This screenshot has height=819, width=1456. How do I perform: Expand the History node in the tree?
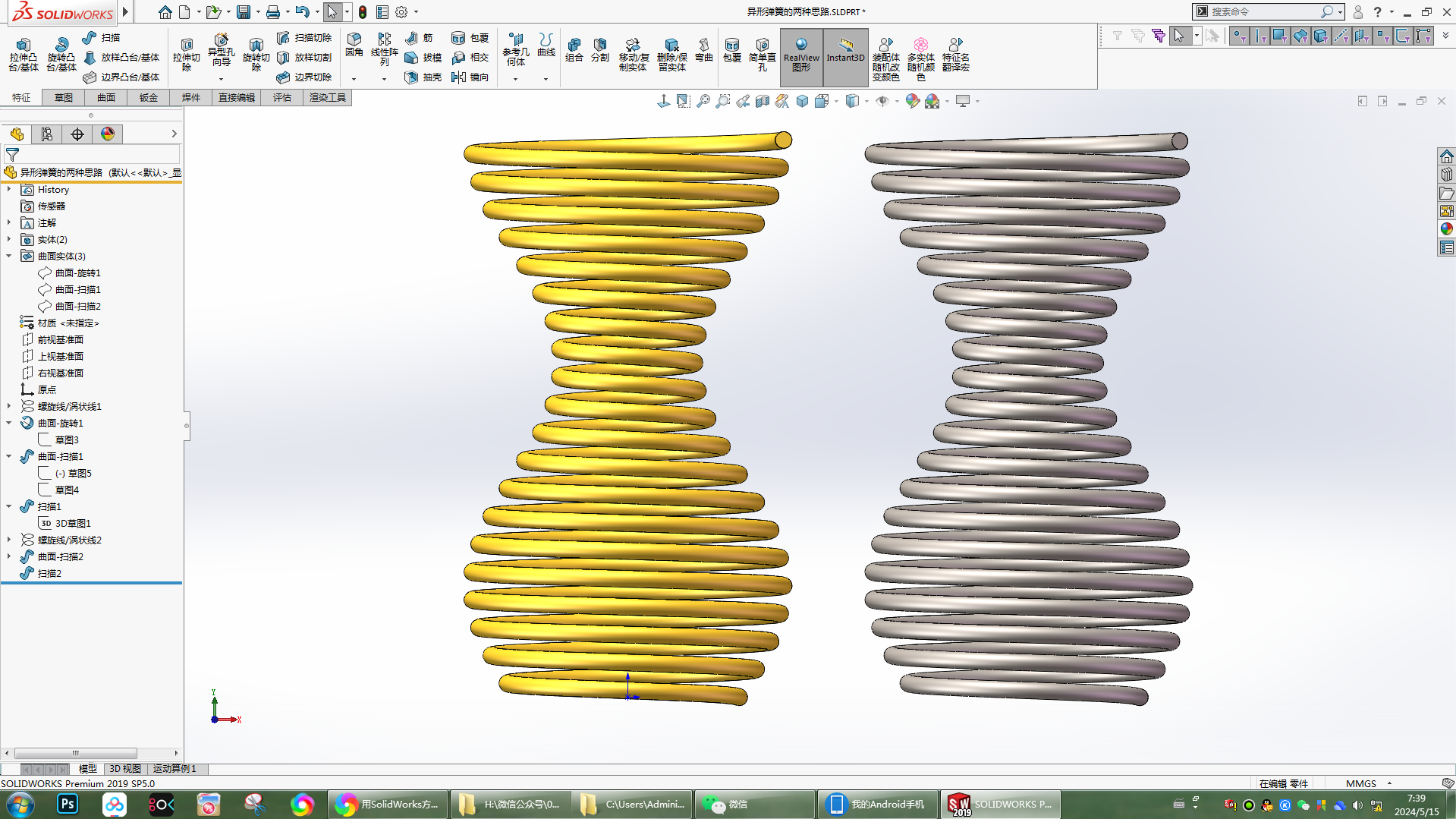point(9,189)
